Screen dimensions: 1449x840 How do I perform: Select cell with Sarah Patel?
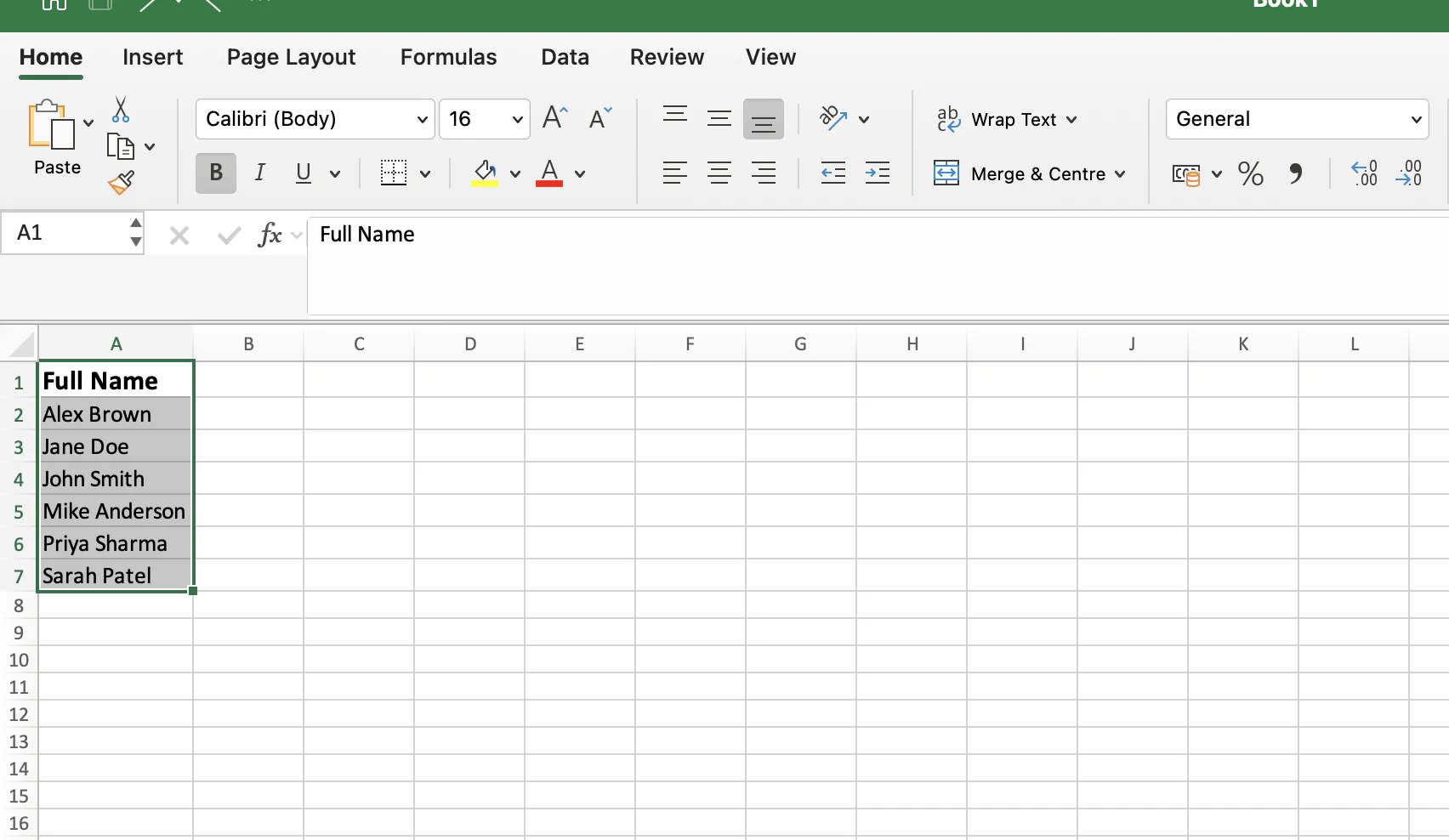point(116,576)
